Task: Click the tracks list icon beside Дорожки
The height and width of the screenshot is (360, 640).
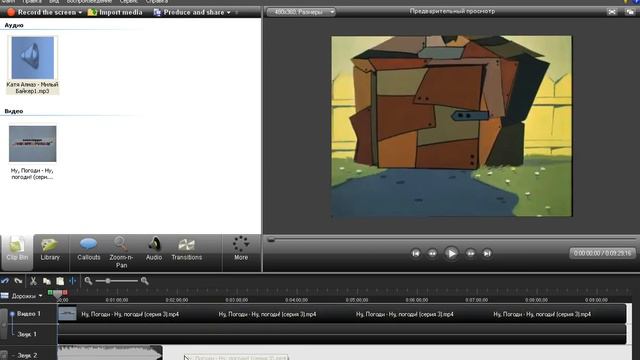Action: coord(4,296)
